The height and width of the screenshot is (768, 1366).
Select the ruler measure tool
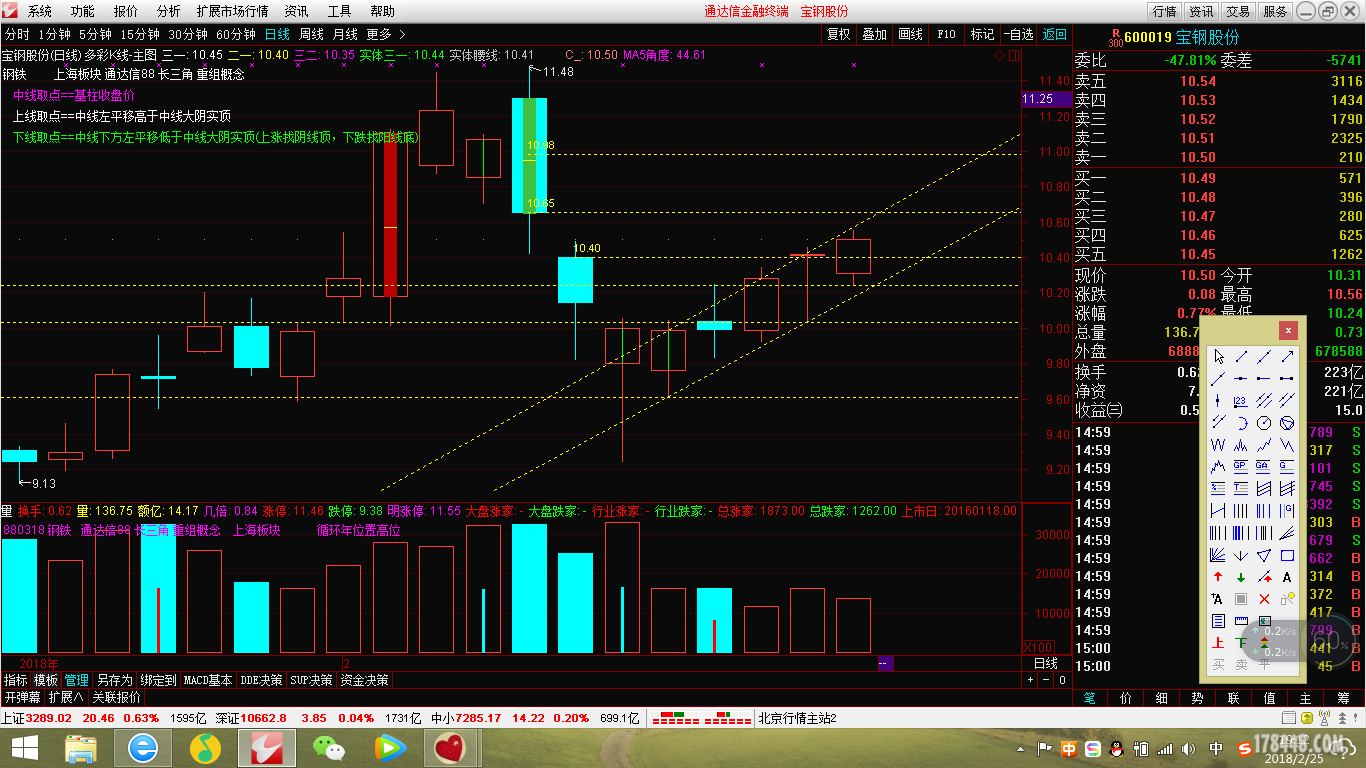click(x=1241, y=620)
